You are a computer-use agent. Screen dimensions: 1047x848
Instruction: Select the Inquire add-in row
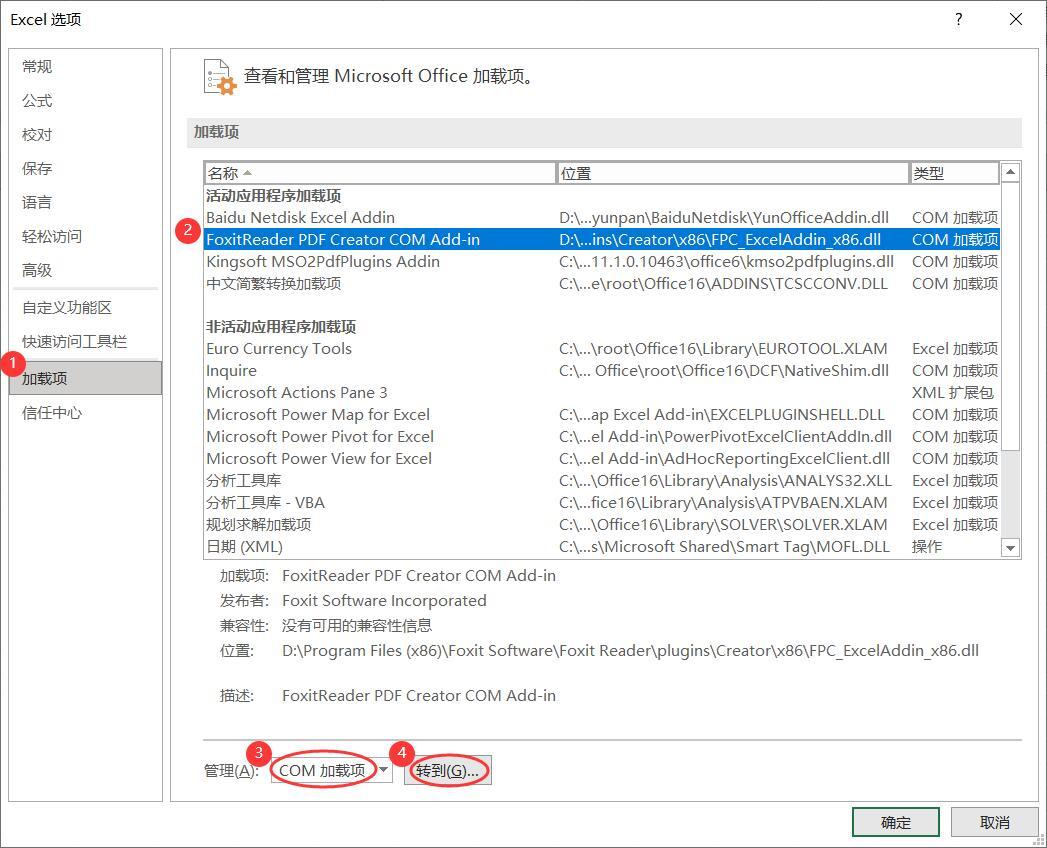tap(602, 371)
